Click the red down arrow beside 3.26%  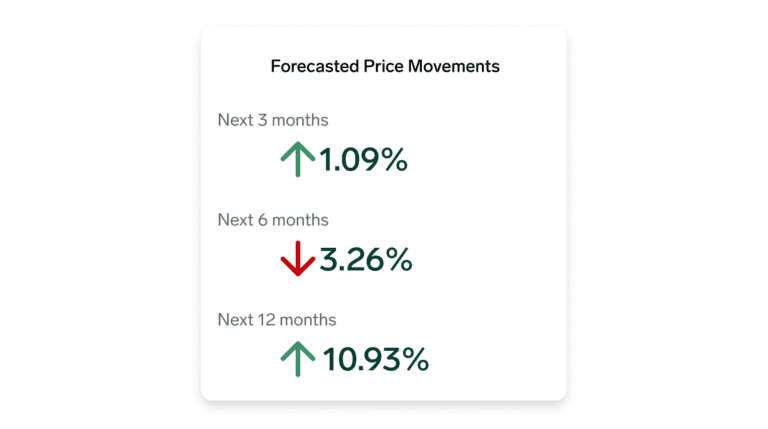(x=298, y=260)
